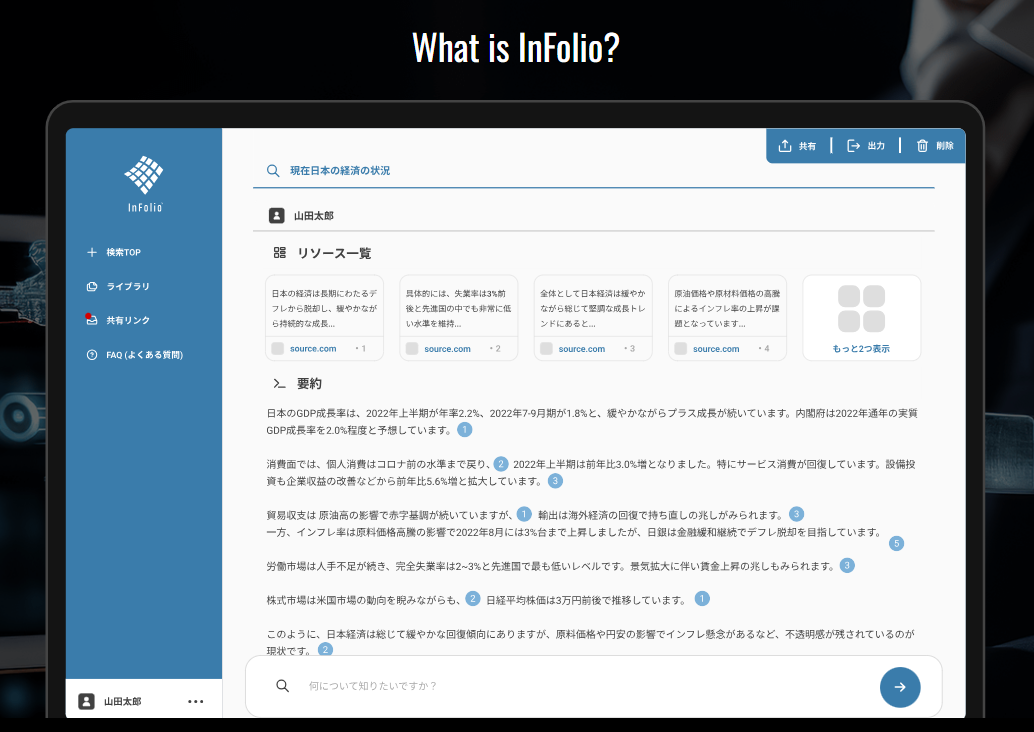Click the 出力 export button
Screen dimensions: 1034x732
(866, 146)
